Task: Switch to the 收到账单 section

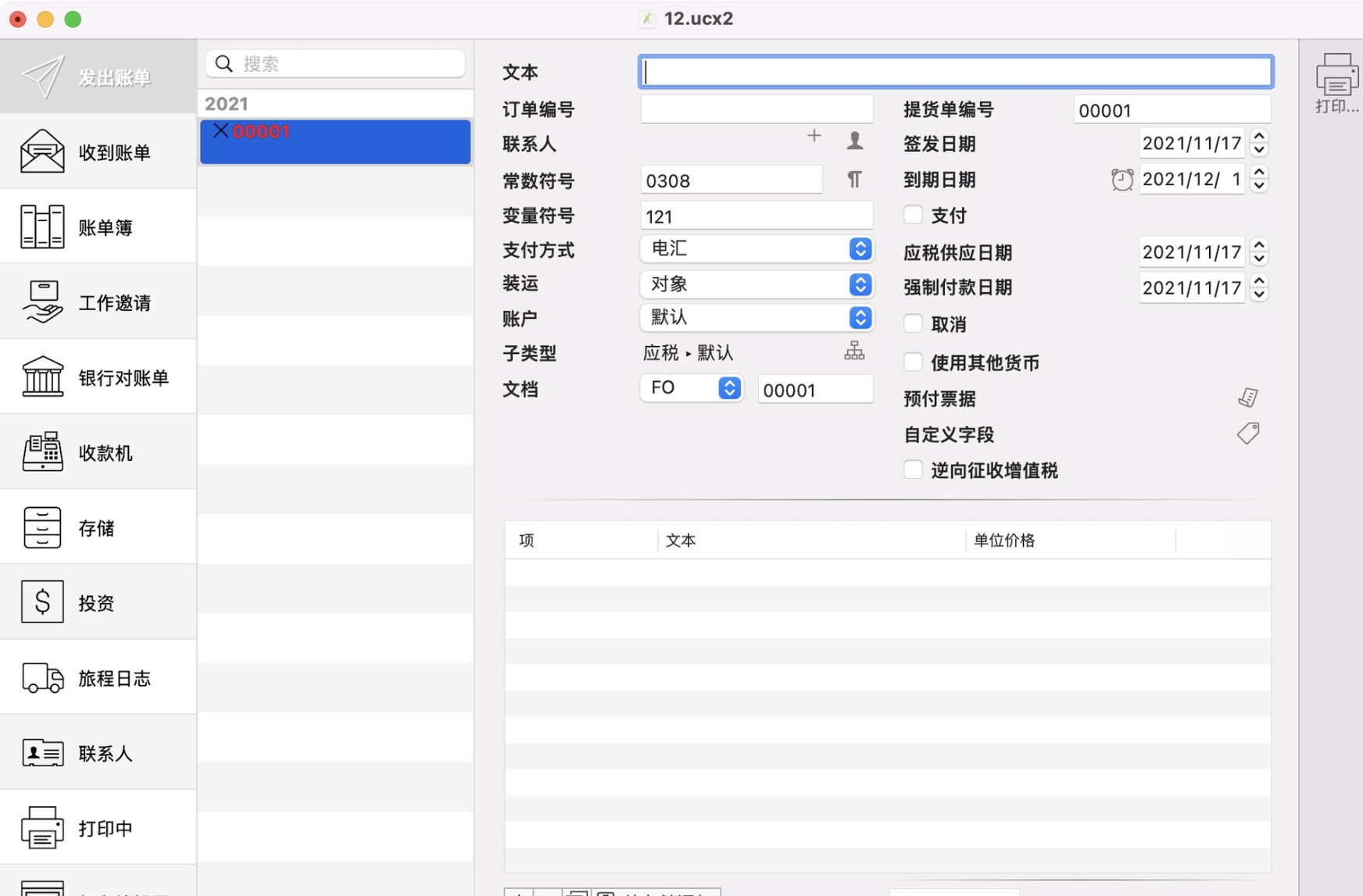Action: (x=98, y=151)
